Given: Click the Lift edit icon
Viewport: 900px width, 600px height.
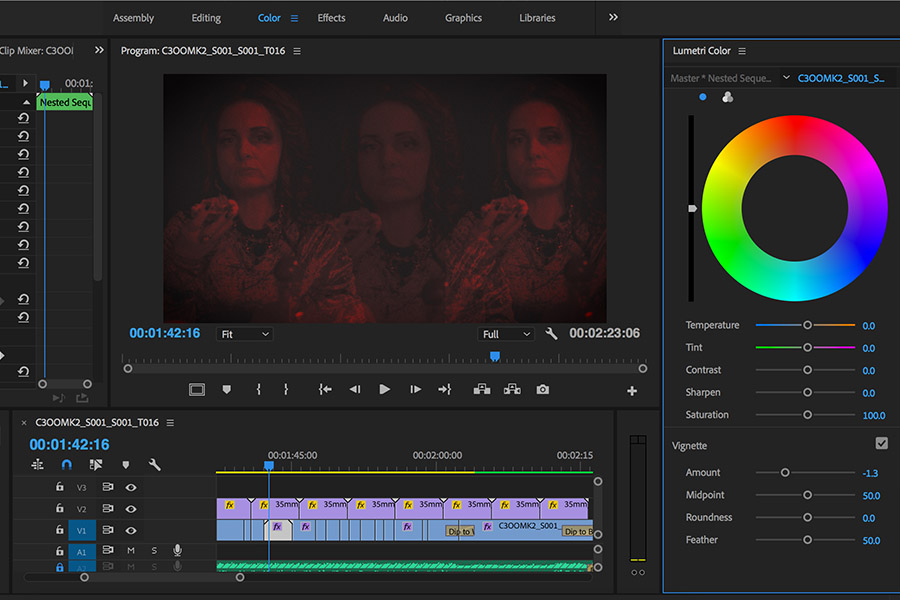Looking at the screenshot, I should click(x=482, y=390).
